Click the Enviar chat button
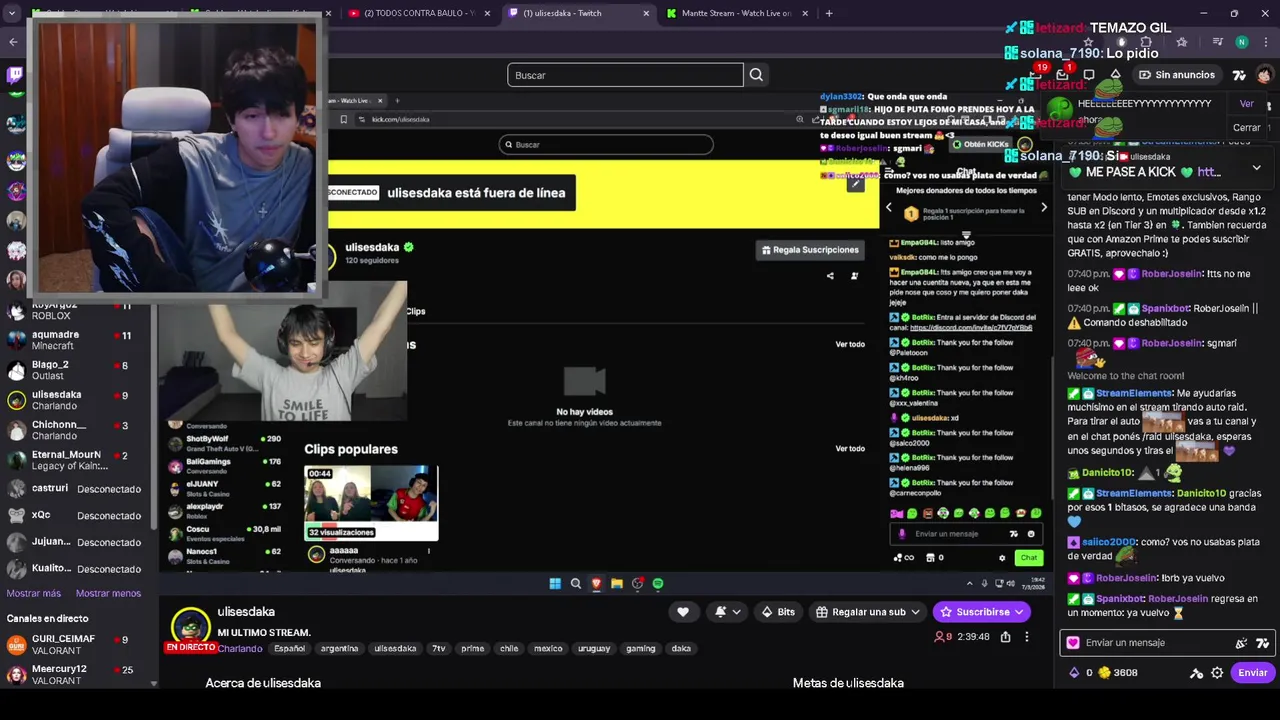This screenshot has height=720, width=1280. 1252,673
